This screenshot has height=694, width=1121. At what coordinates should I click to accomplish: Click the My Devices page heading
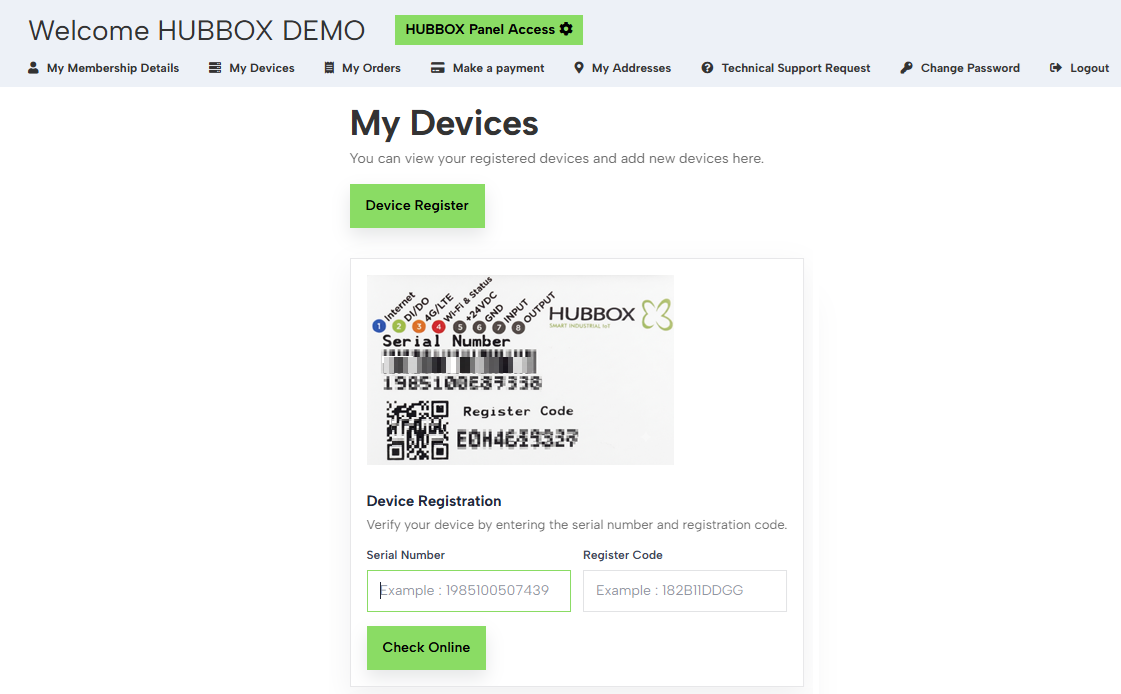(444, 123)
